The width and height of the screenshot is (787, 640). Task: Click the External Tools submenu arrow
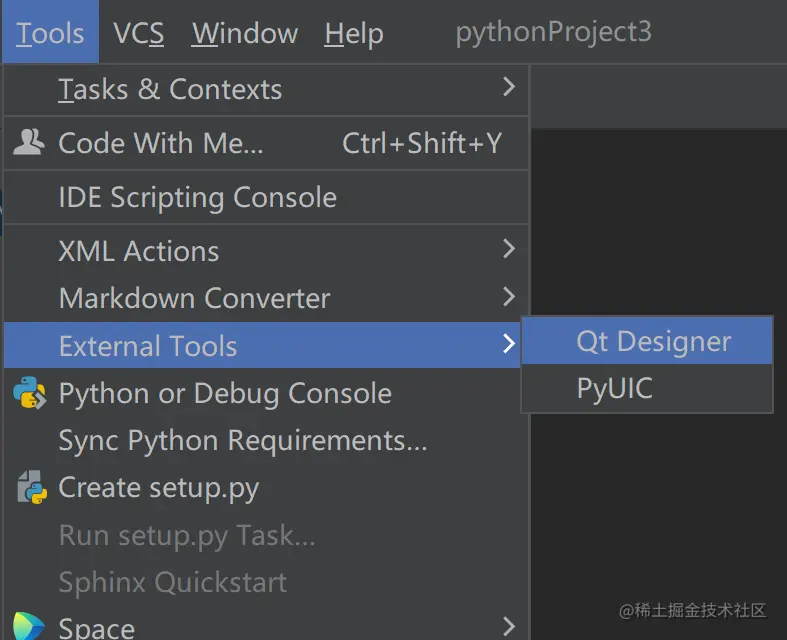point(508,345)
